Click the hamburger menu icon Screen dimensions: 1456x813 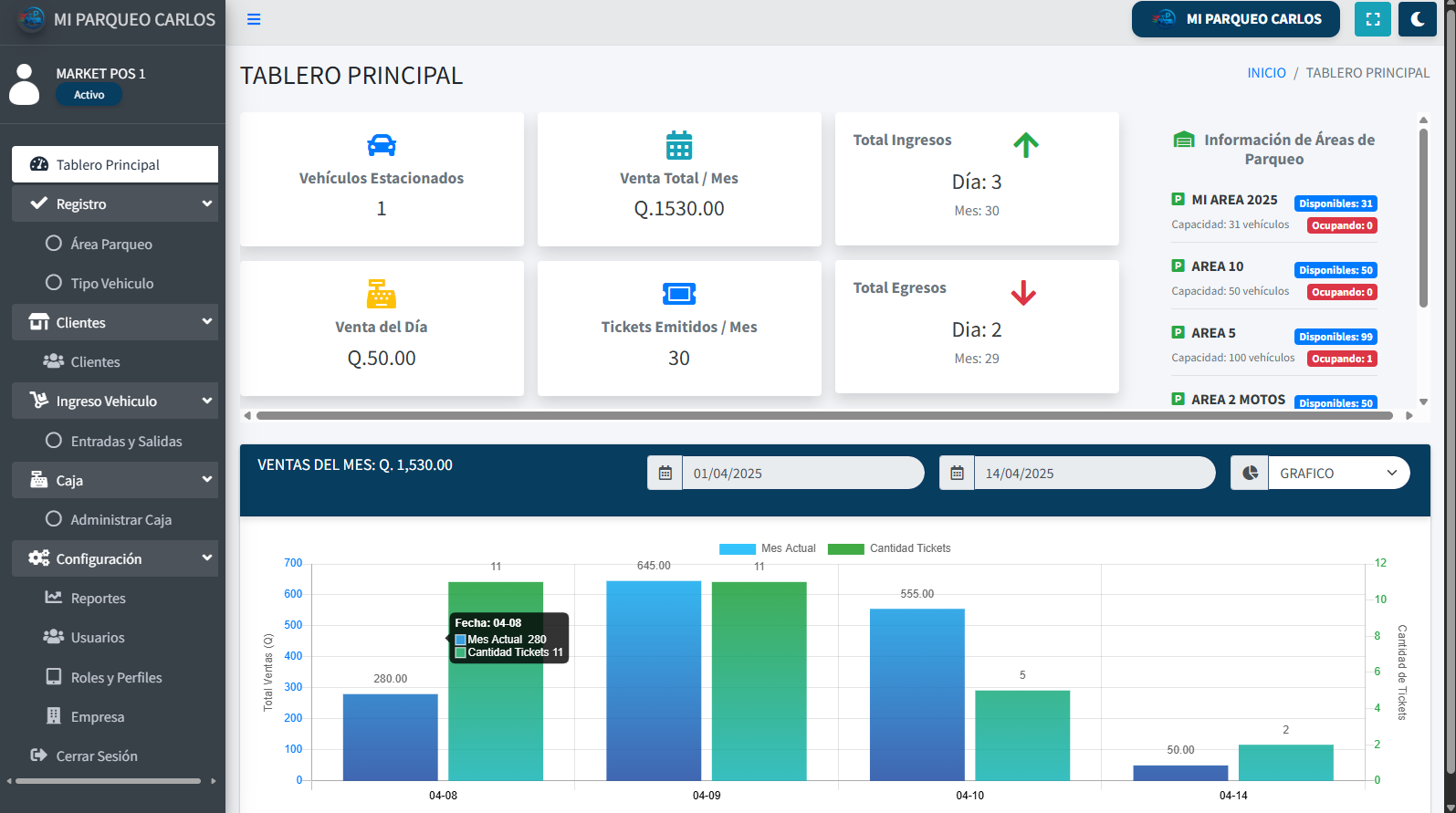pos(254,19)
